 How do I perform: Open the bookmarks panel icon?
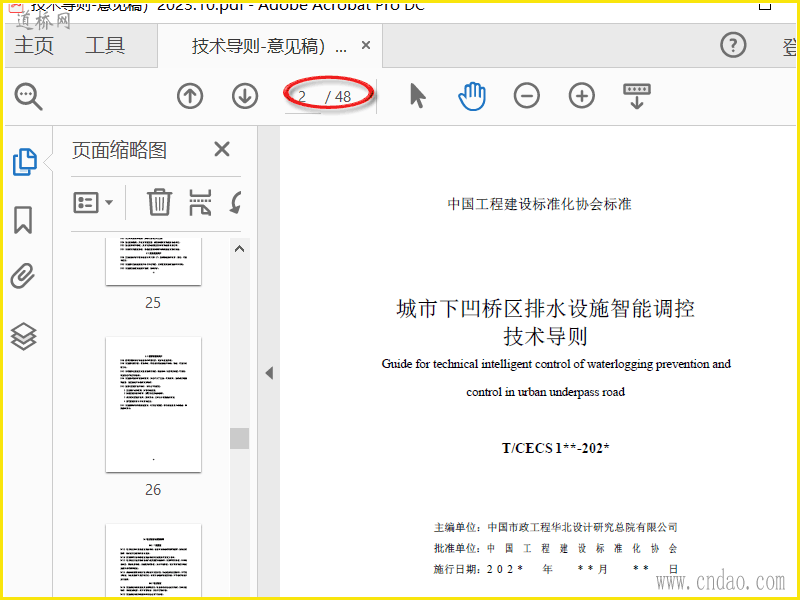pos(23,220)
